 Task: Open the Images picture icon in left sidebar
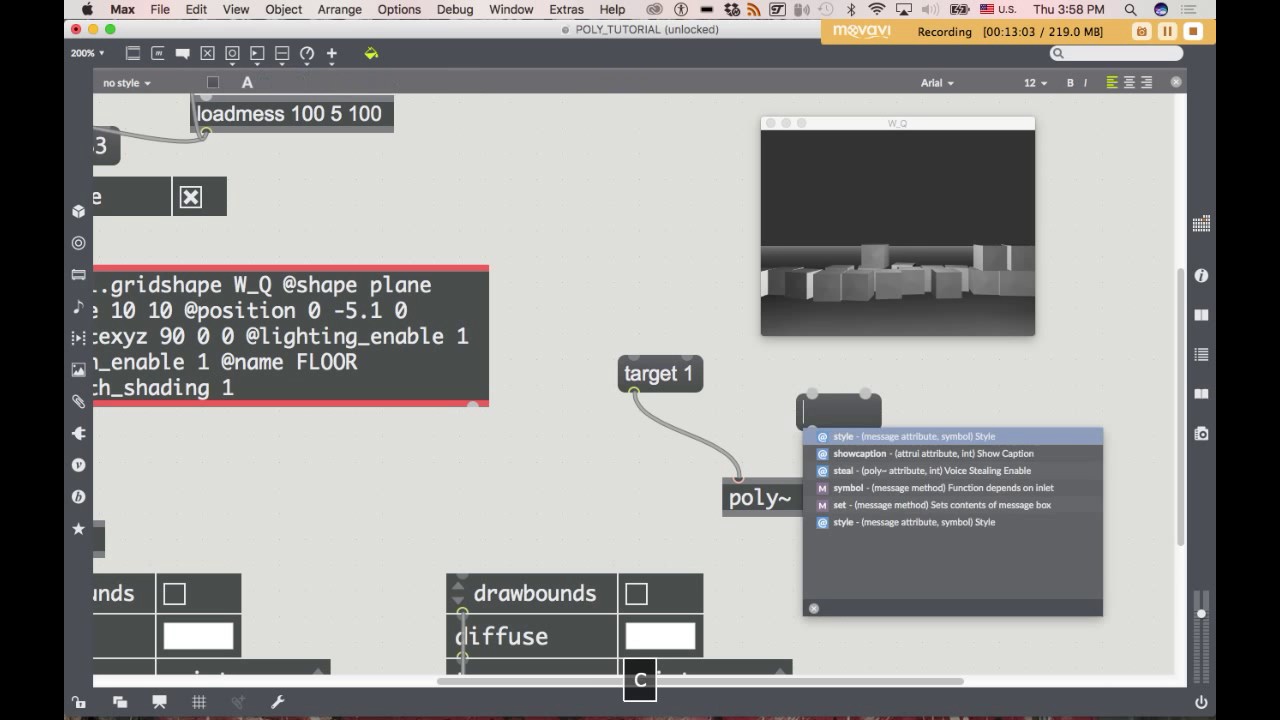[x=79, y=370]
